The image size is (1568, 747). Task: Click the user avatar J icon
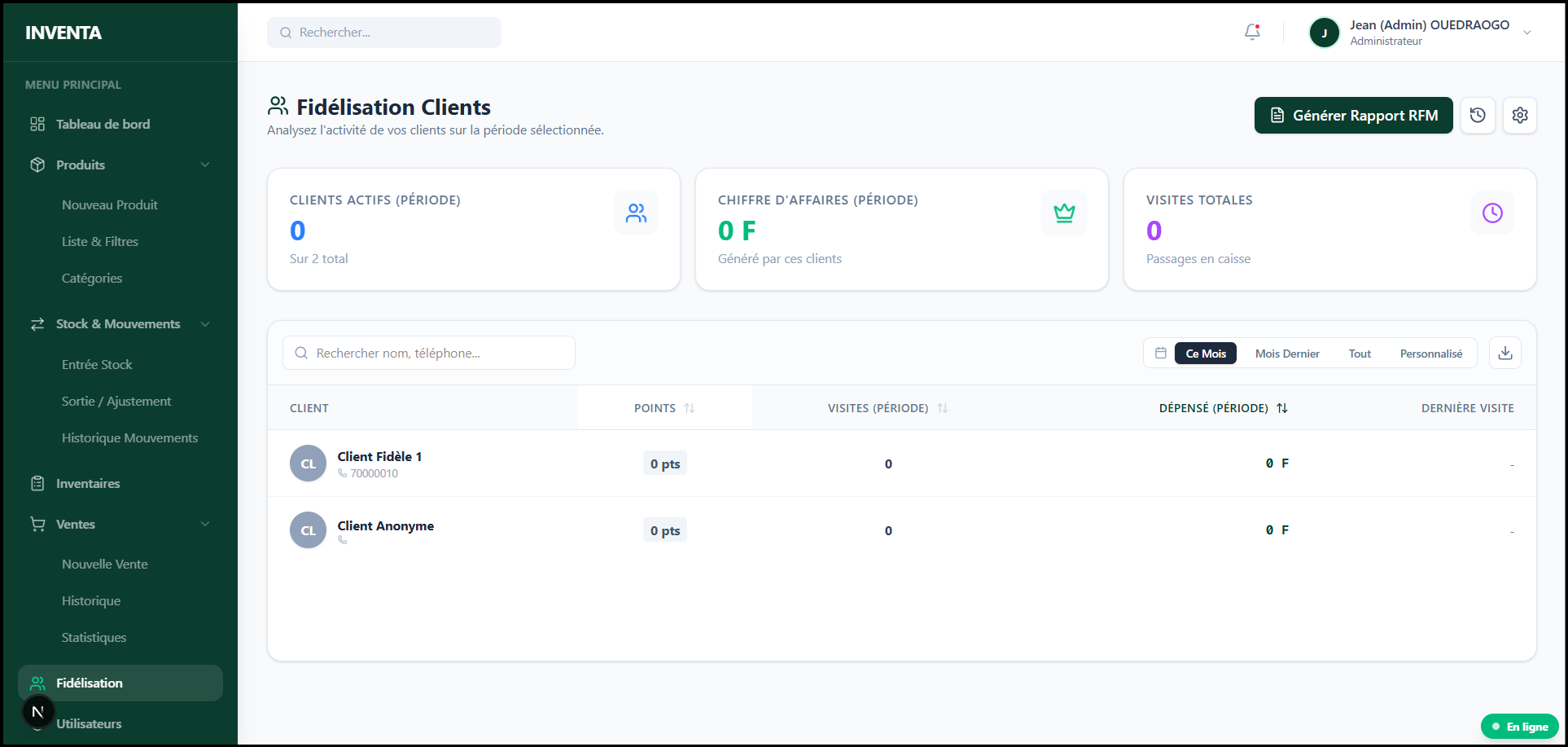(x=1324, y=33)
